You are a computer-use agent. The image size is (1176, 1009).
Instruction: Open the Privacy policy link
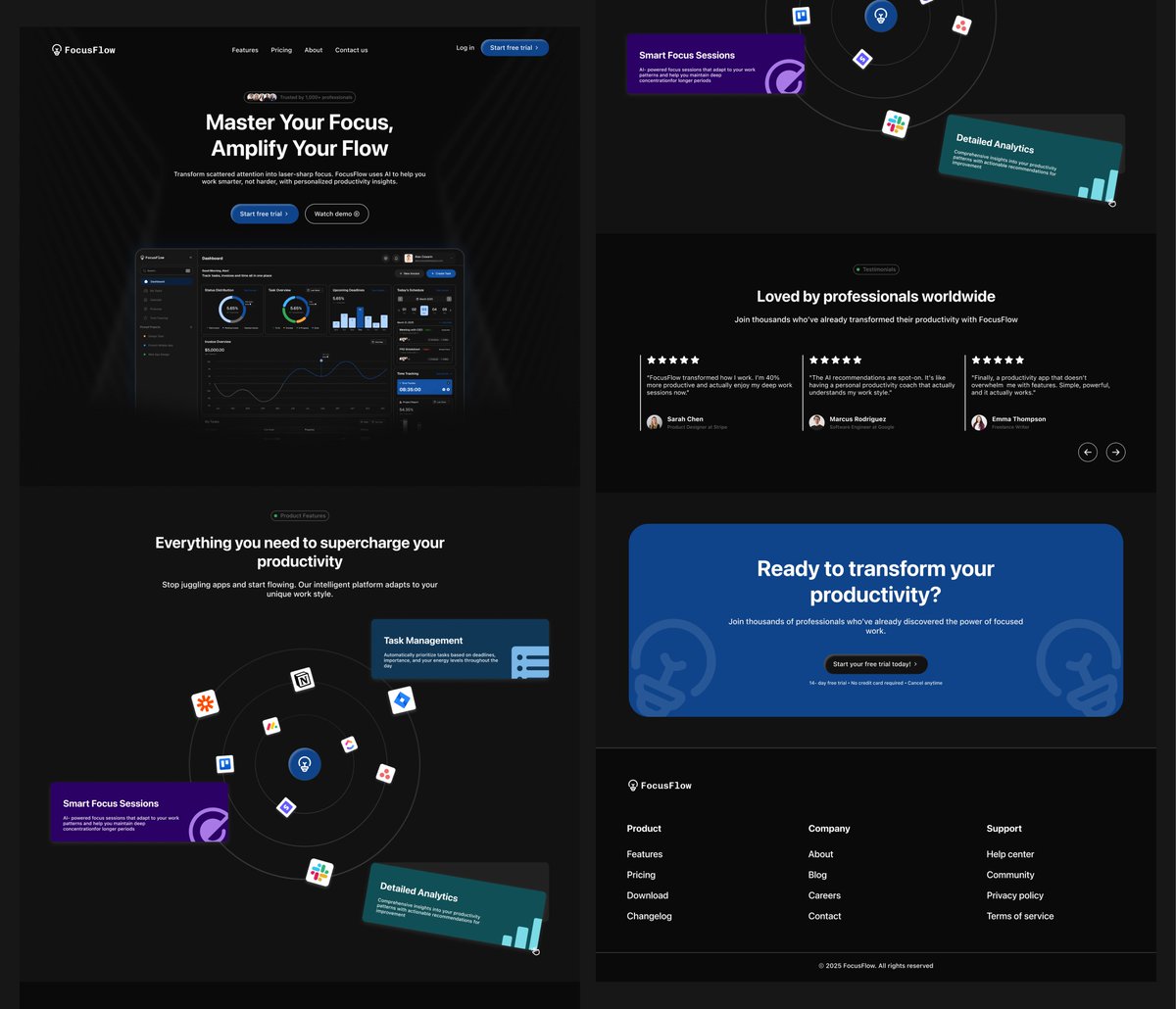tap(1015, 895)
